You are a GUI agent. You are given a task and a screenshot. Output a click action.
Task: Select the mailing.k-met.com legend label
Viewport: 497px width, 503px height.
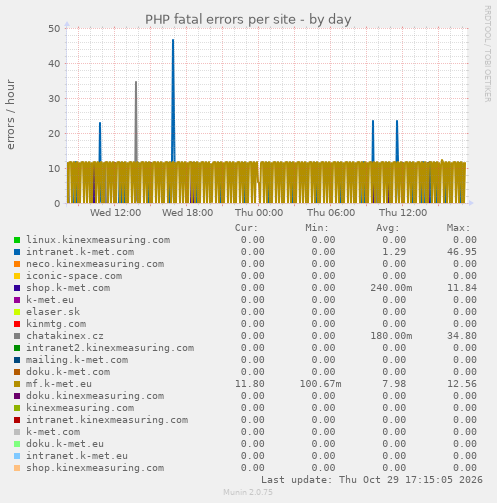pos(77,360)
